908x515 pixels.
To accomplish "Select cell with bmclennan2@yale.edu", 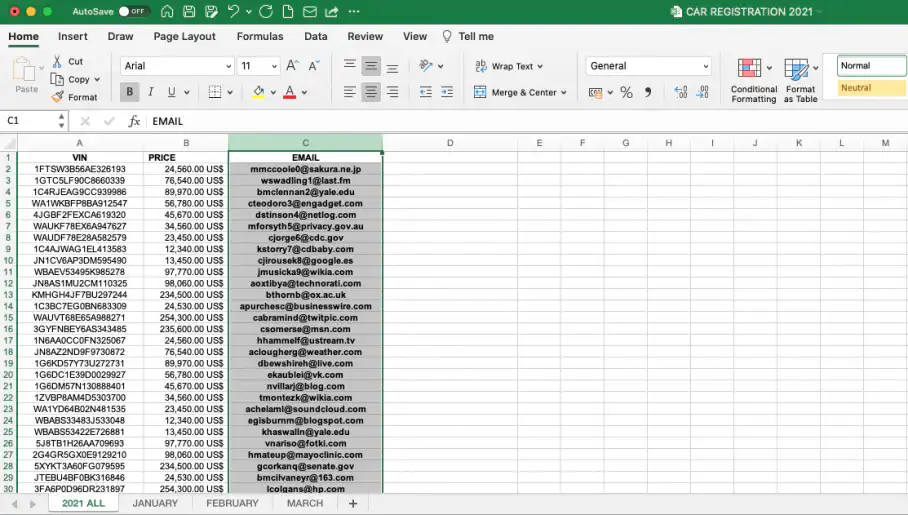I will point(305,192).
